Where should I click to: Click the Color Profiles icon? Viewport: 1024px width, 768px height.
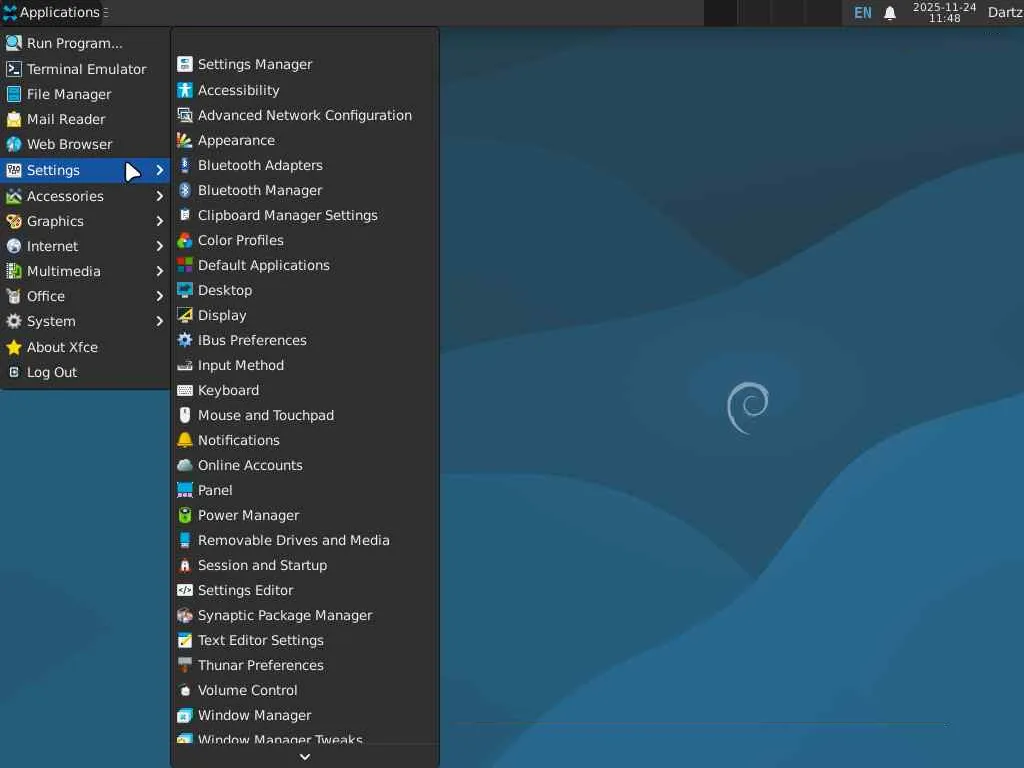point(185,240)
